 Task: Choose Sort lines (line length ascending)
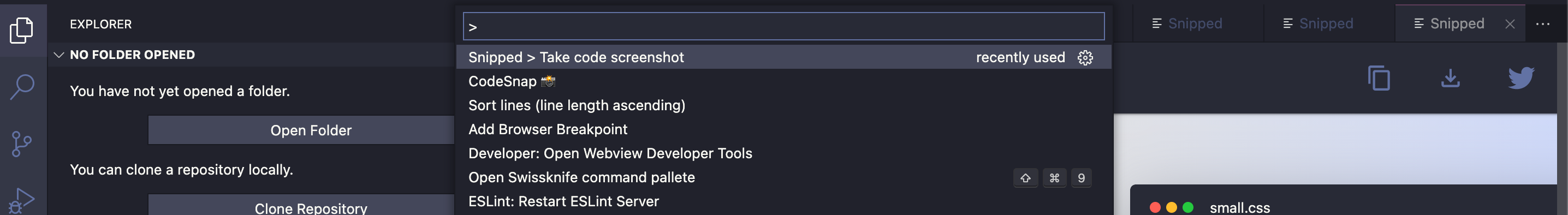[783, 105]
